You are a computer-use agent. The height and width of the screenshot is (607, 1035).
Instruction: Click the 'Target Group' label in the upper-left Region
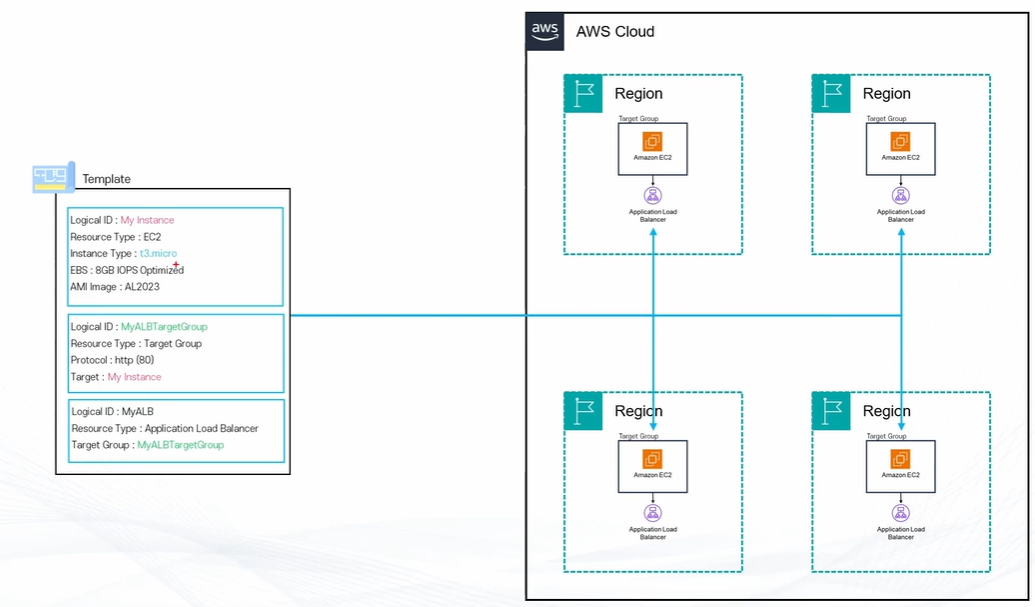point(638,119)
